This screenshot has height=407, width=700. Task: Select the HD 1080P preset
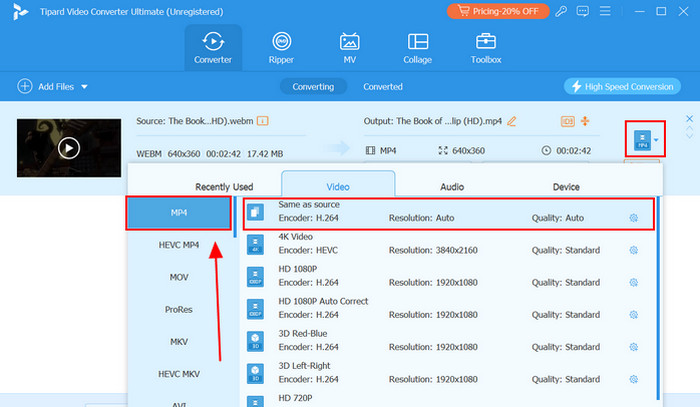[x=449, y=276]
